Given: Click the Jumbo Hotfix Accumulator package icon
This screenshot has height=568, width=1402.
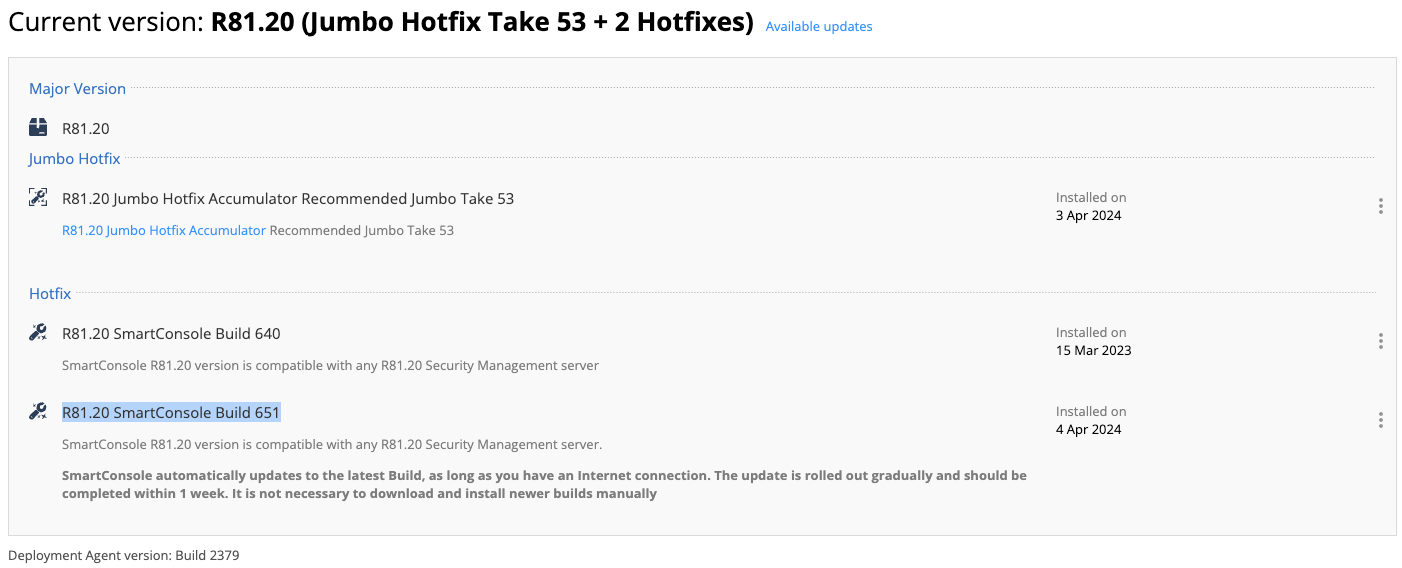Looking at the screenshot, I should point(38,197).
